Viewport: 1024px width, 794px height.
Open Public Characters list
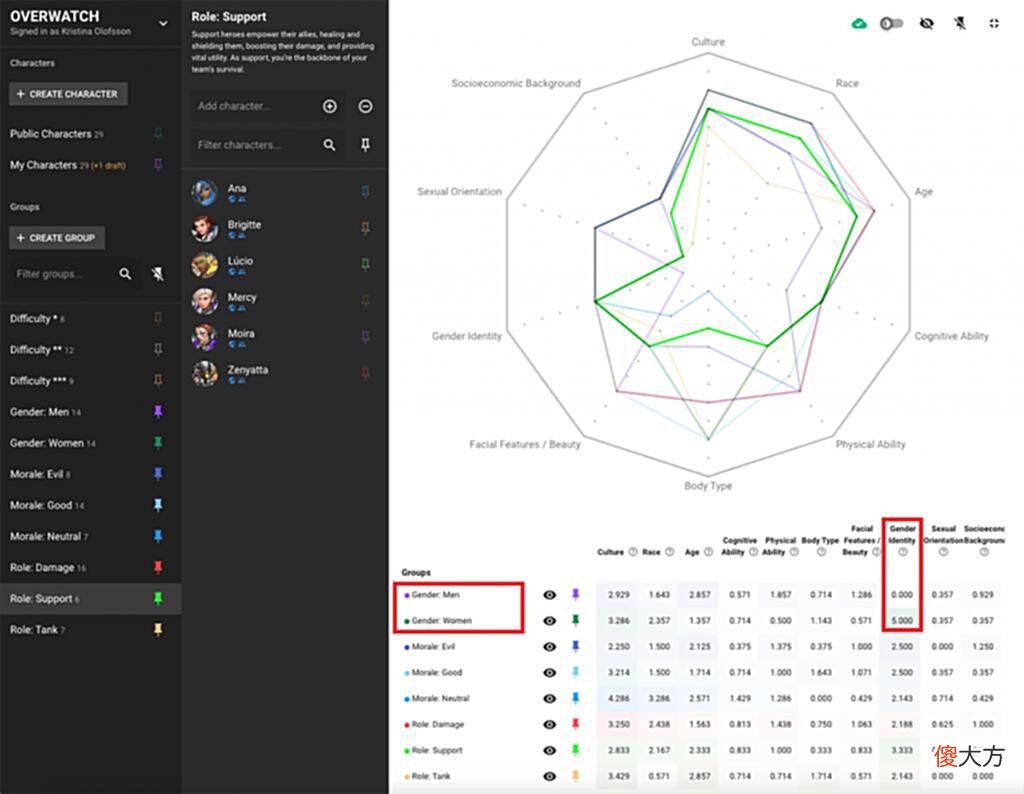[56, 134]
